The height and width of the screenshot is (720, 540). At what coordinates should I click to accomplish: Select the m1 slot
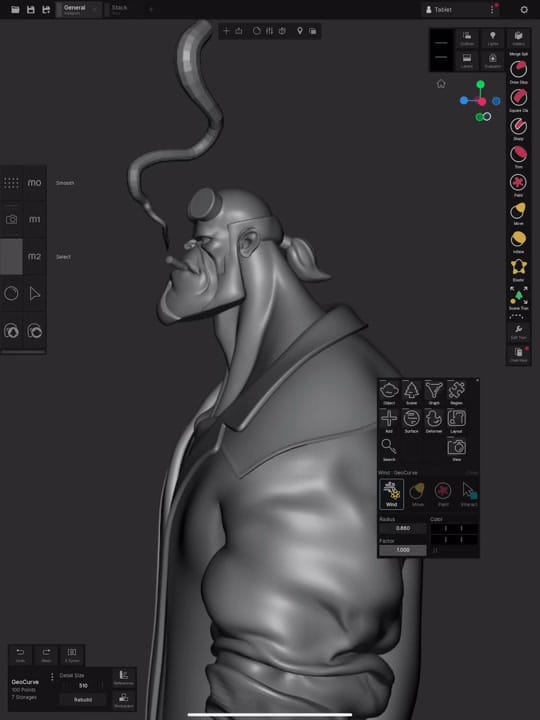(34, 219)
